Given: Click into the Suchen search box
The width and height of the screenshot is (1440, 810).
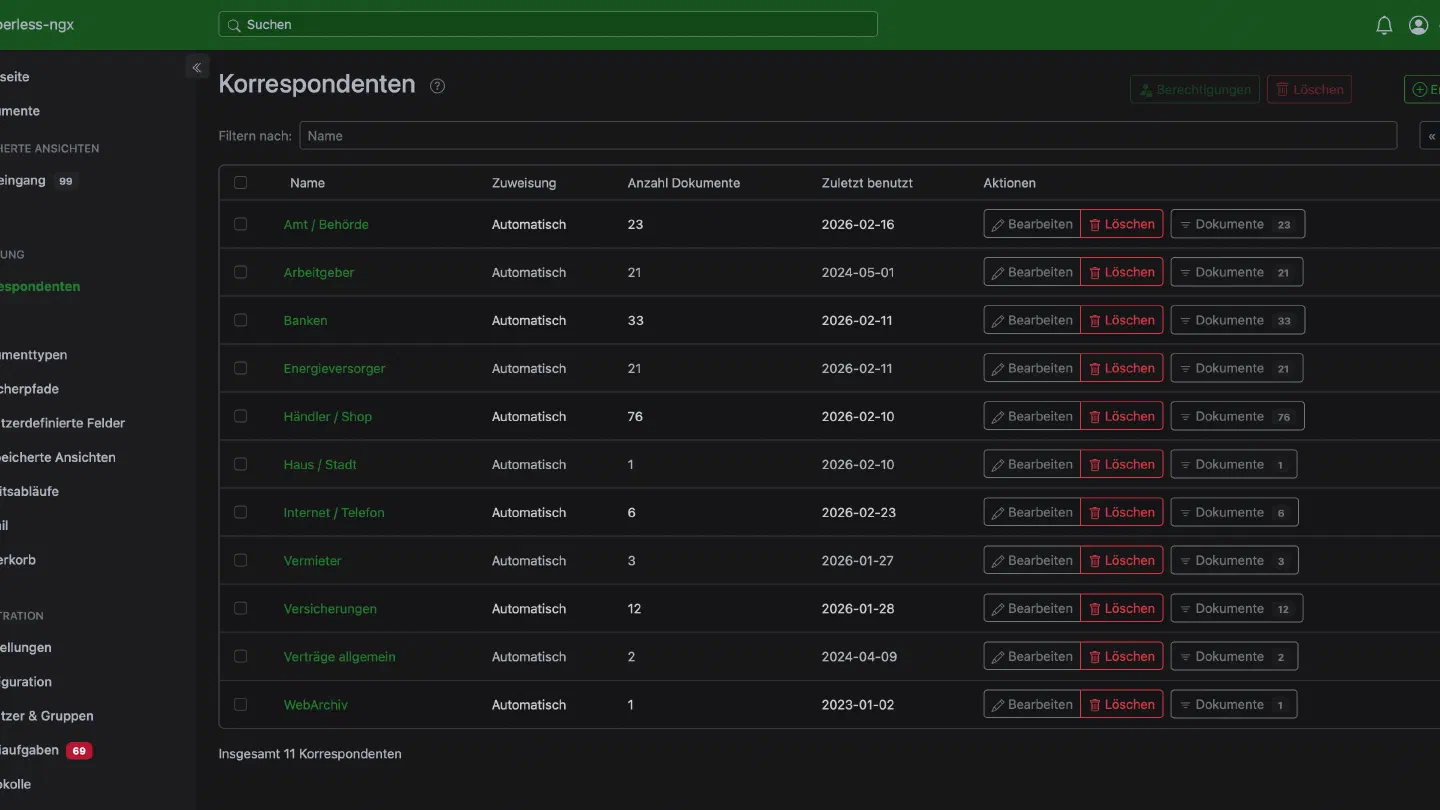Looking at the screenshot, I should click(x=548, y=25).
